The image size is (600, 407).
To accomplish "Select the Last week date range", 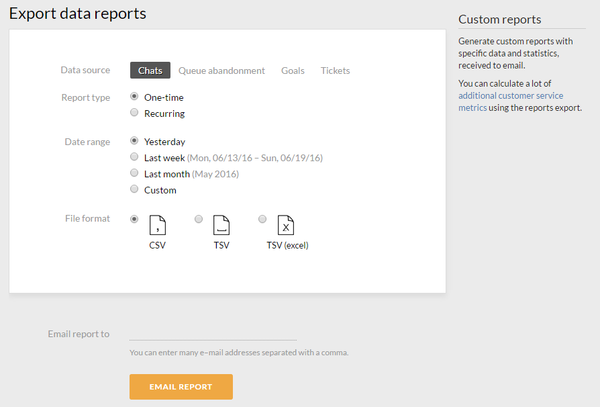I will click(135, 158).
